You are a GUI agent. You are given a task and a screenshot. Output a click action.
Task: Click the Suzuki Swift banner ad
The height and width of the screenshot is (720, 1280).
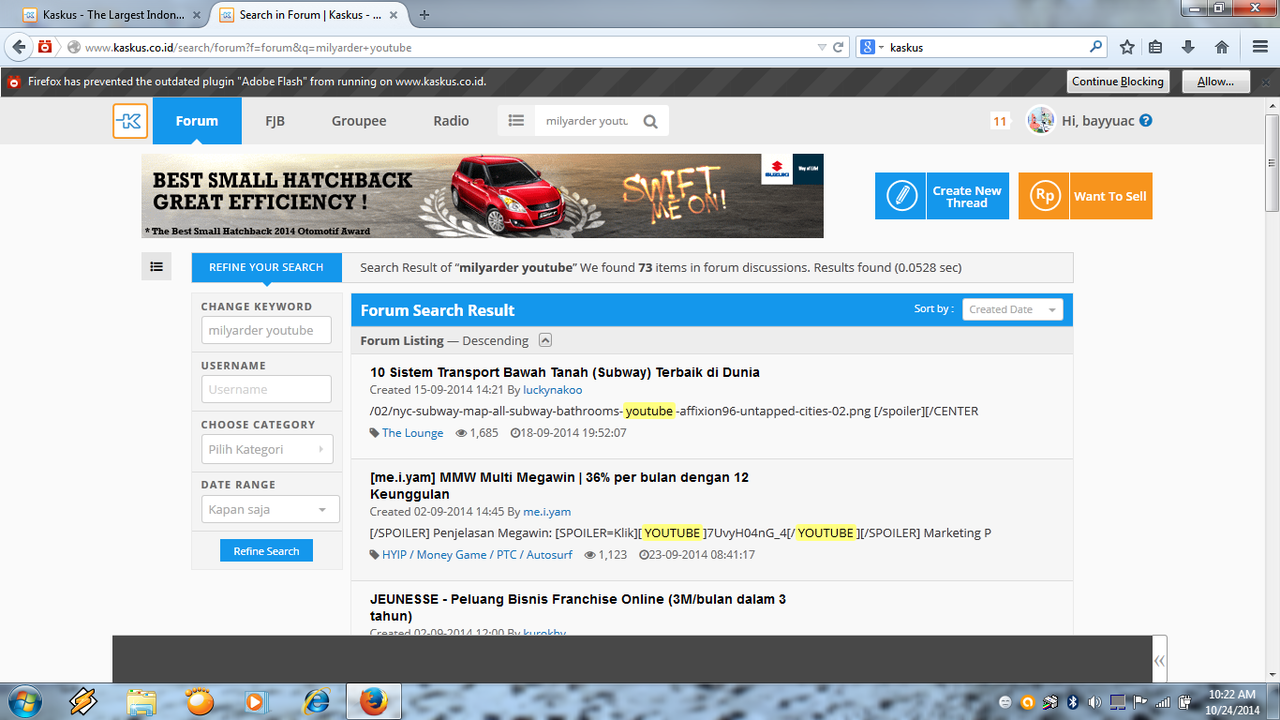coord(482,196)
